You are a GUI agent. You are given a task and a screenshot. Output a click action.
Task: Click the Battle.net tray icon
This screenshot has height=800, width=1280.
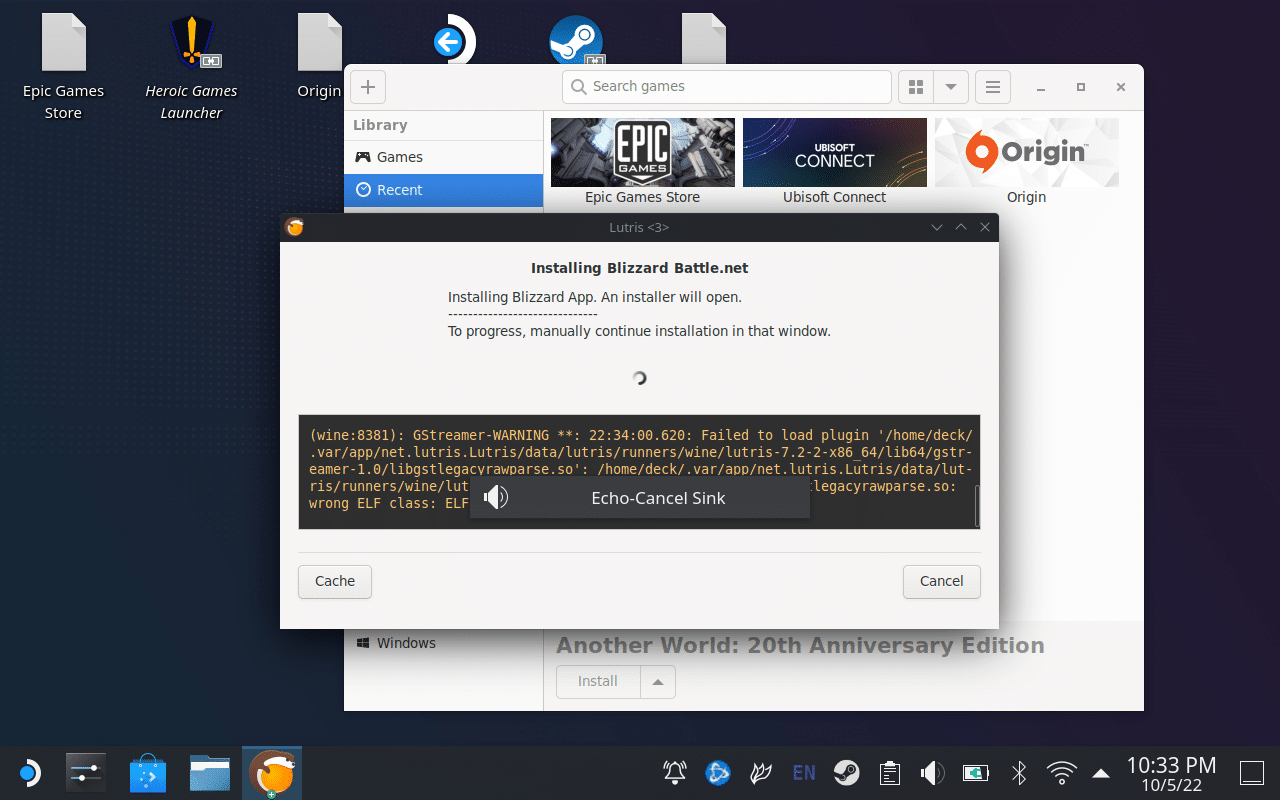[718, 772]
